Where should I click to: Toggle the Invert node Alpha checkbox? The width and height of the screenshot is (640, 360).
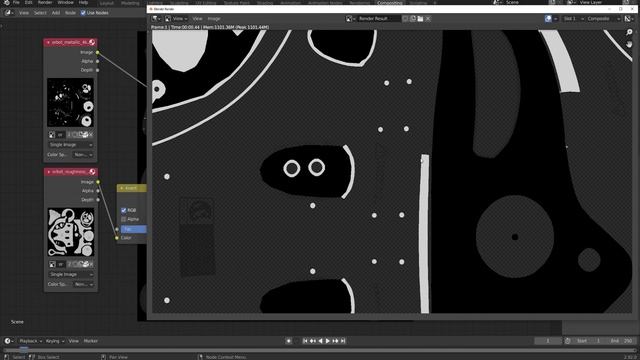[124, 219]
